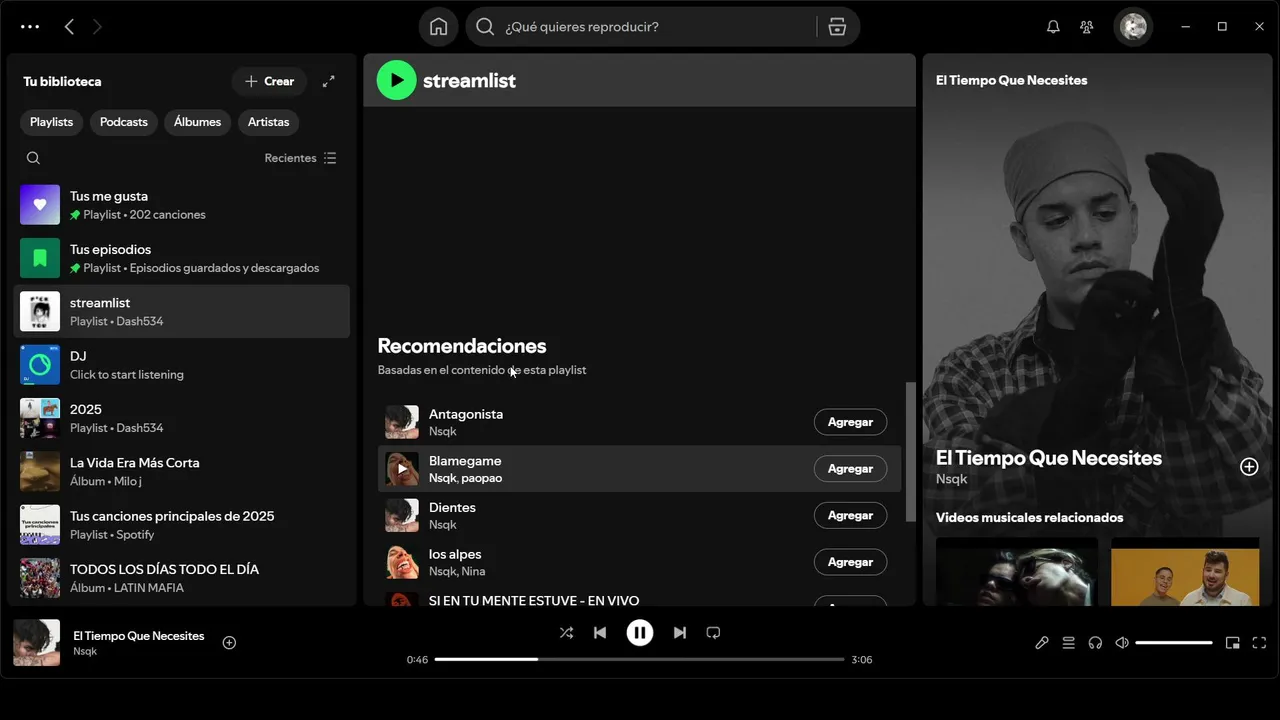Screen dimensions: 1280x720
Task: Open Recientes sort dropdown
Action: click(x=300, y=158)
